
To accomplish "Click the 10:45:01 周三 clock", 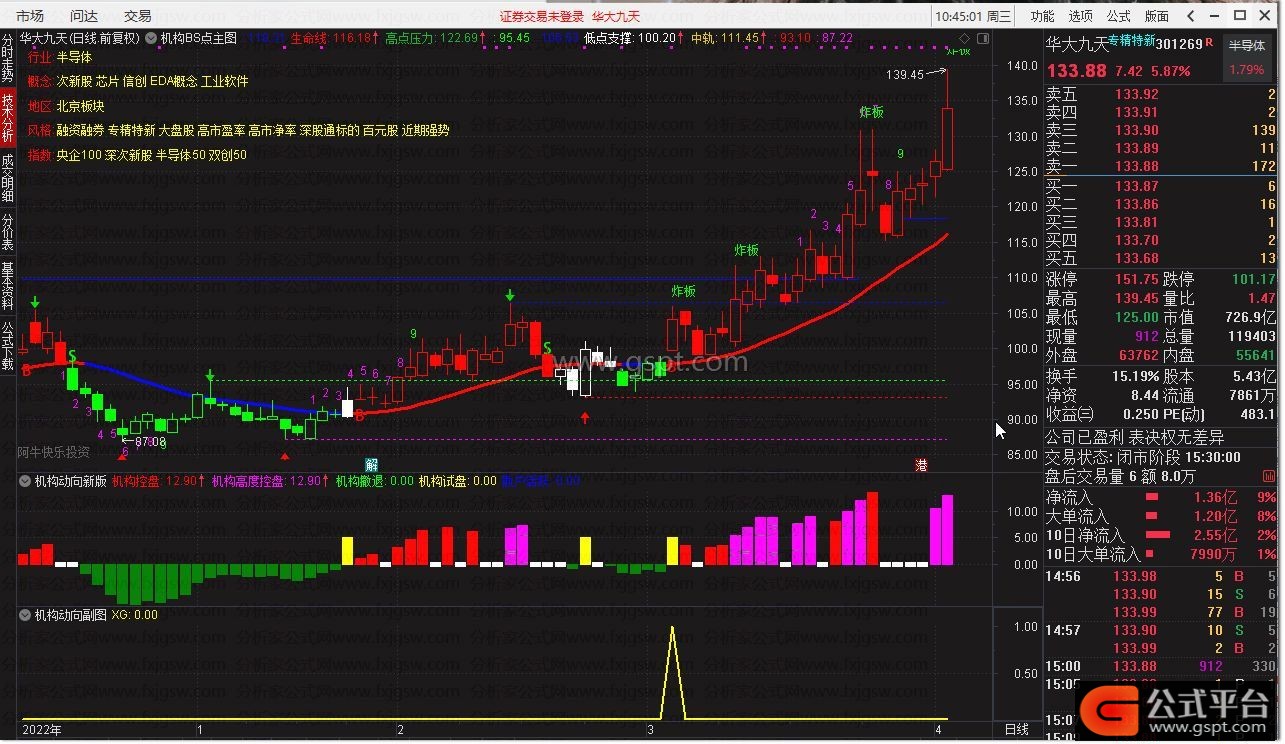I will coord(973,16).
